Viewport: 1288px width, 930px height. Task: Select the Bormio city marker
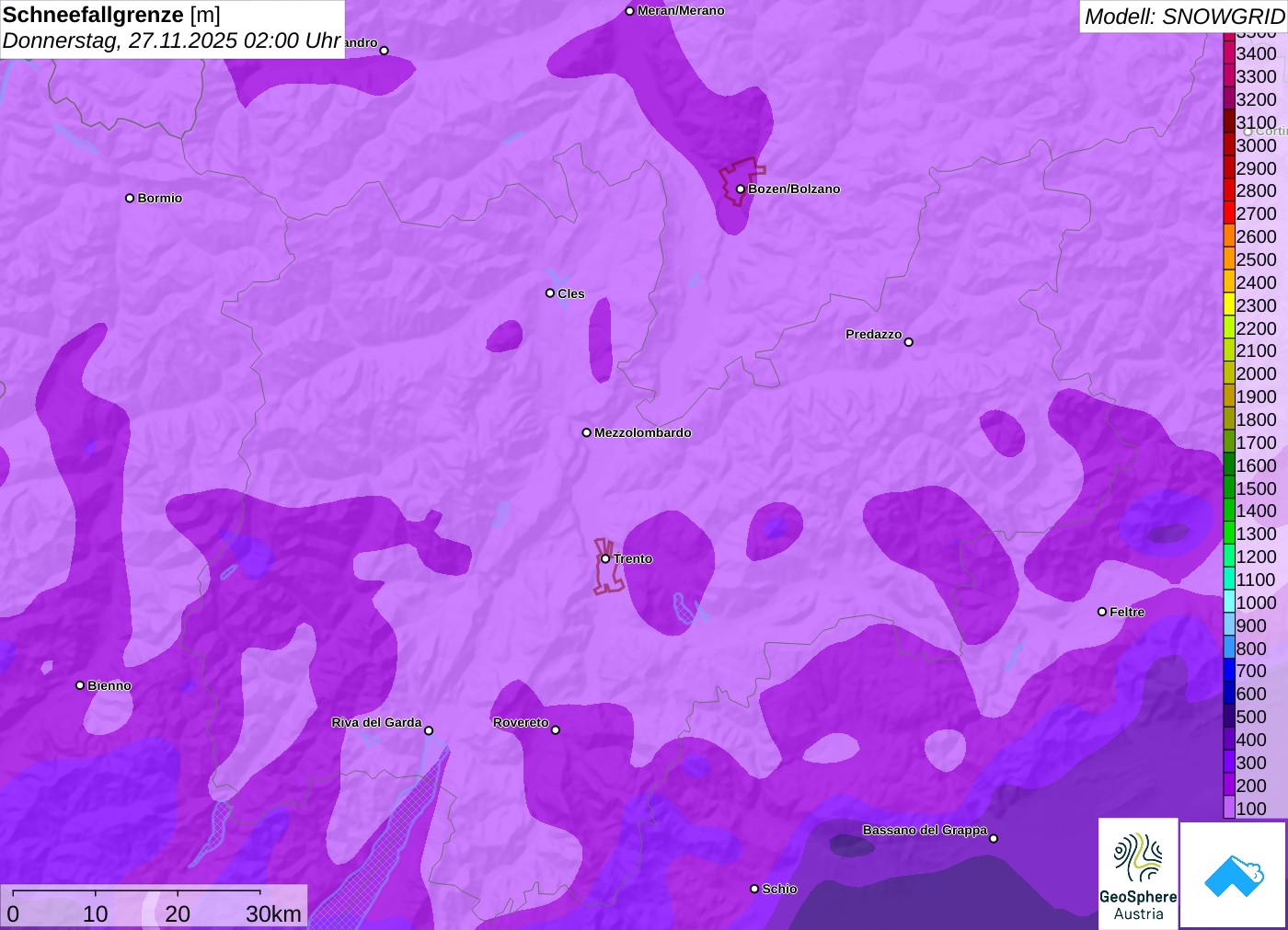130,198
